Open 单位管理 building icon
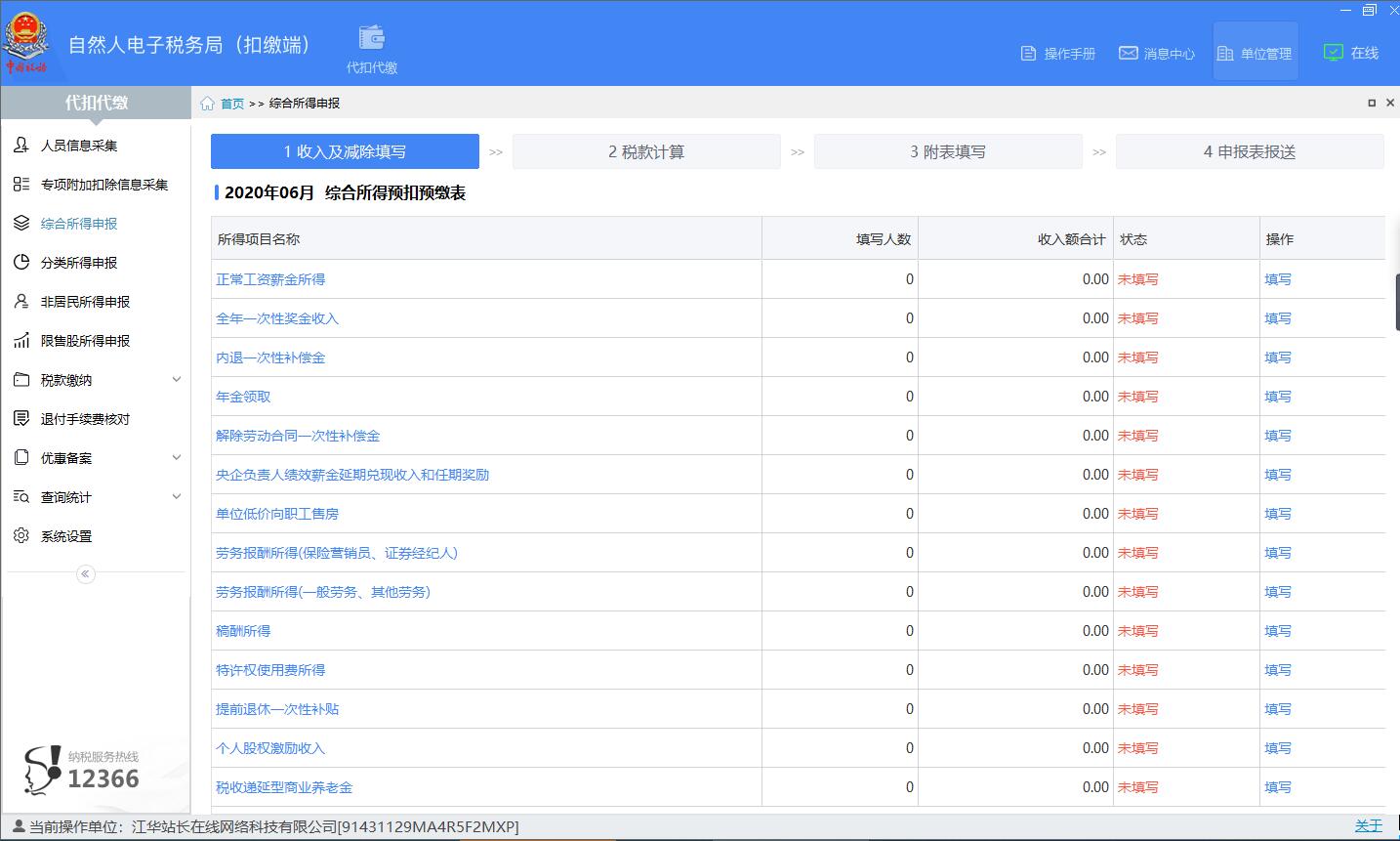Screen dimensions: 1400x841 pos(1225,53)
